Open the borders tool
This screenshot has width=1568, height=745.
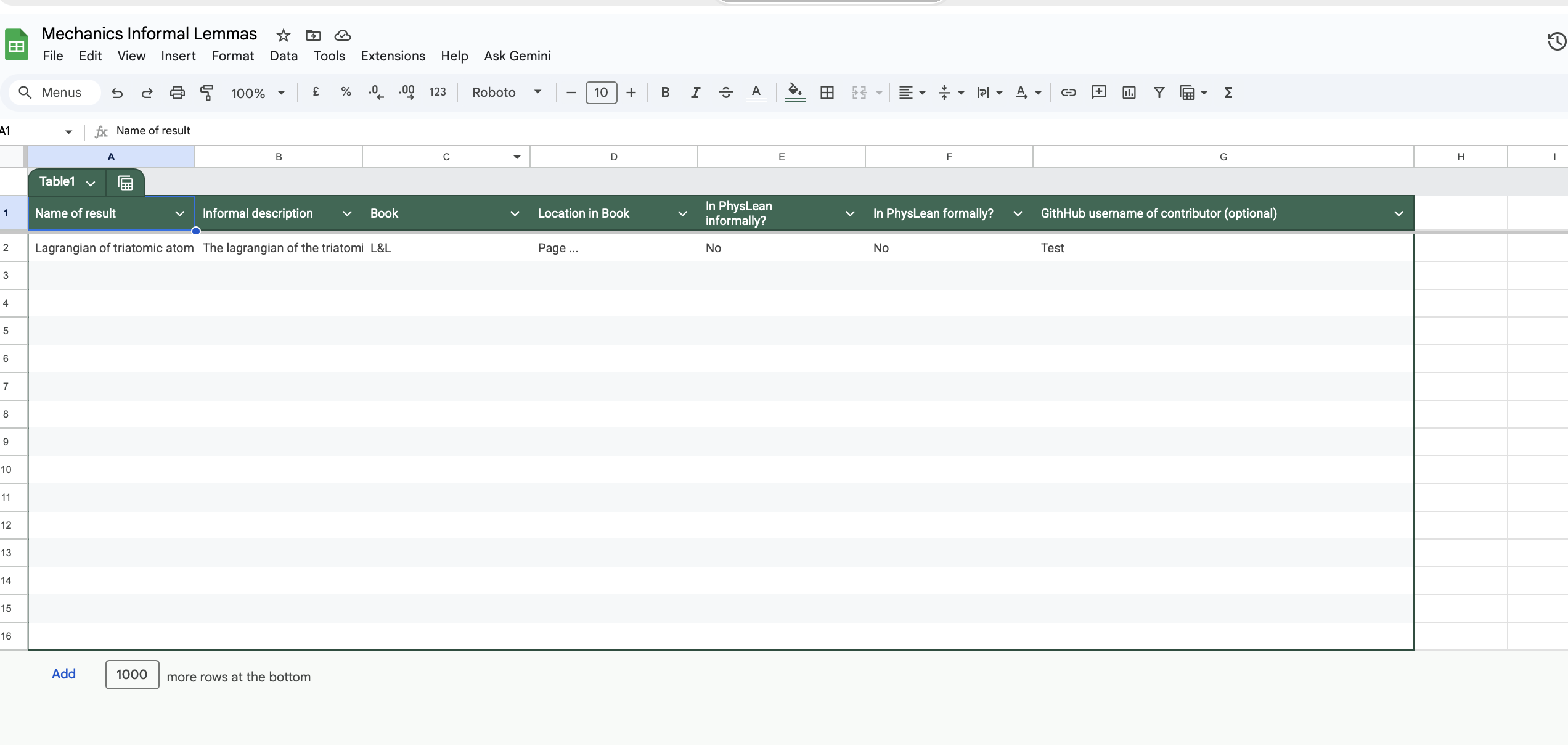click(827, 93)
